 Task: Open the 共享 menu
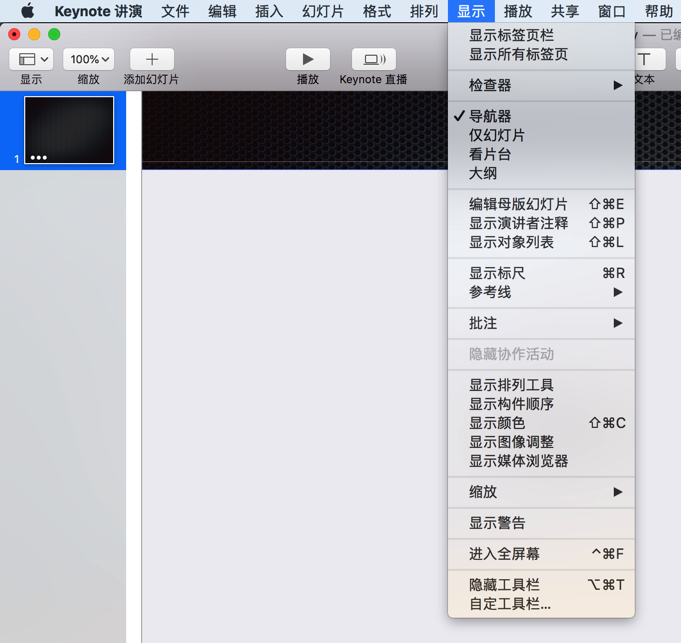point(565,11)
